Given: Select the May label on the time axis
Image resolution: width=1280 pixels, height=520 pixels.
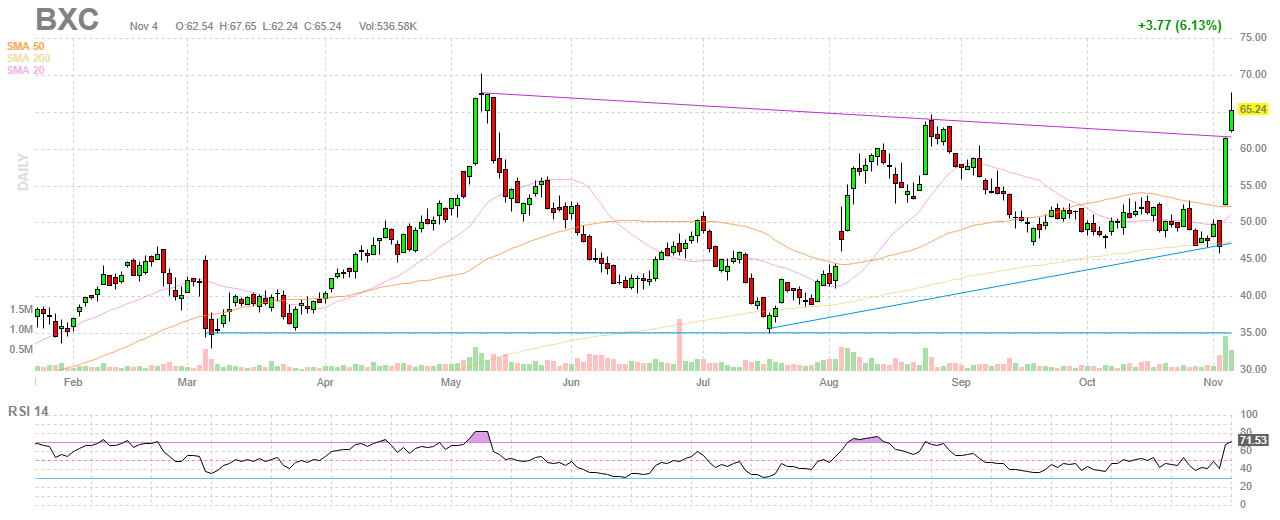Looking at the screenshot, I should 450,382.
